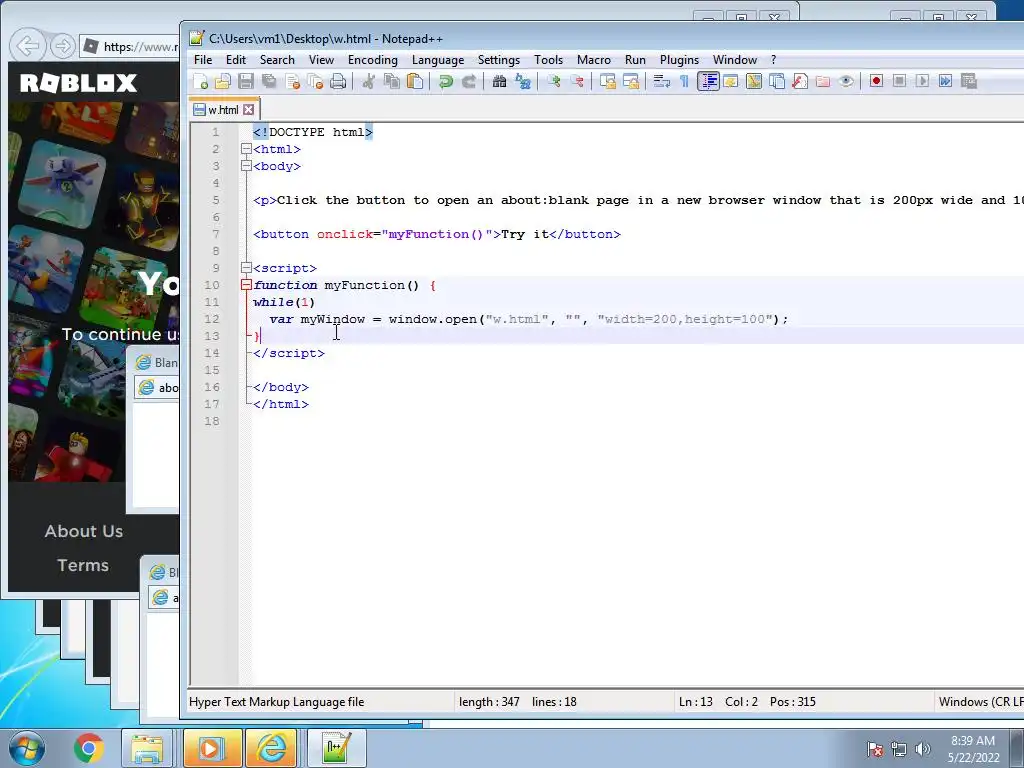The height and width of the screenshot is (768, 1024).
Task: Toggle file monitoring with eye icon
Action: click(x=846, y=82)
